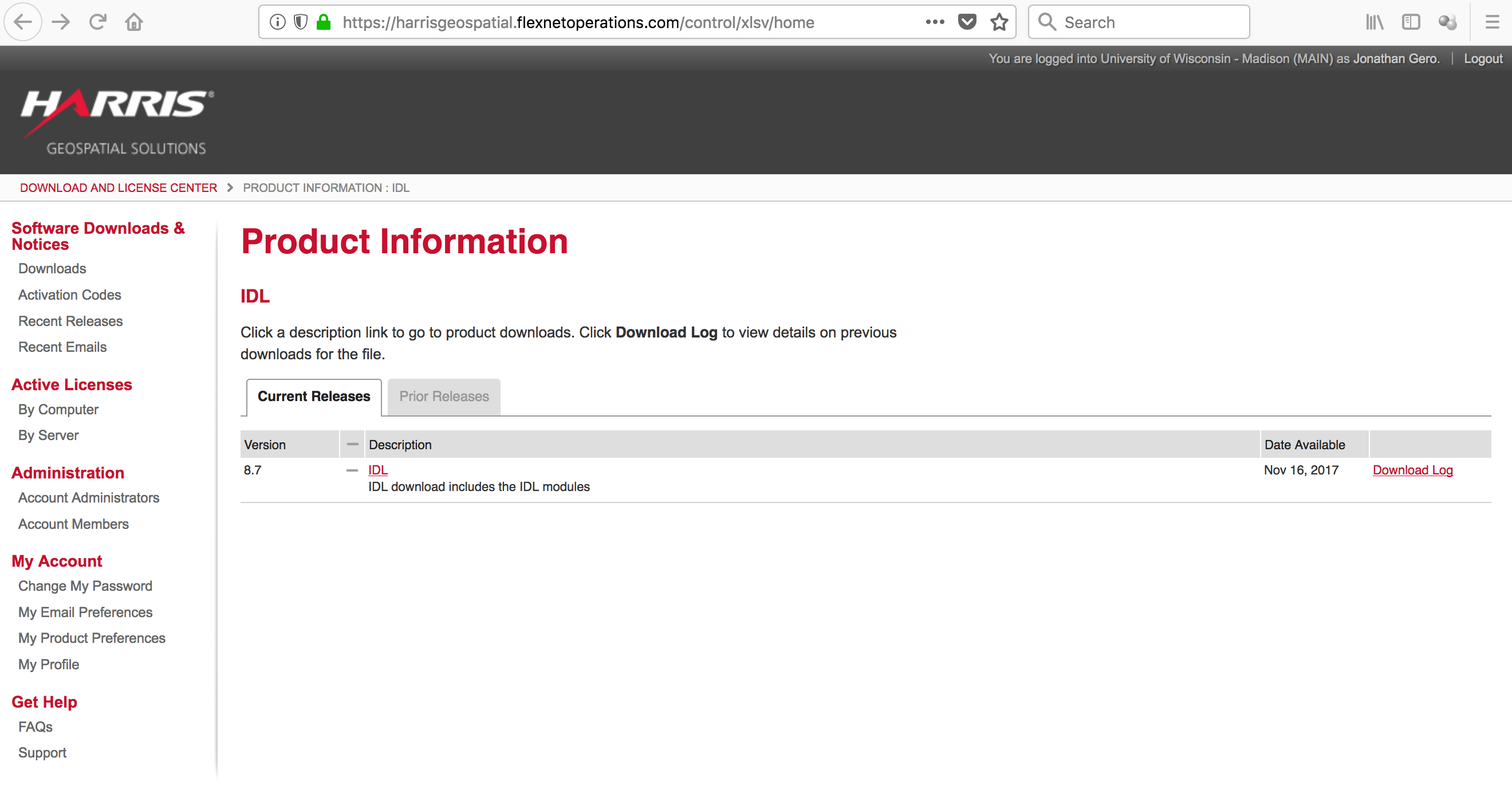This screenshot has height=785, width=1512.
Task: Select the Current Releases tab
Action: pyautogui.click(x=313, y=397)
